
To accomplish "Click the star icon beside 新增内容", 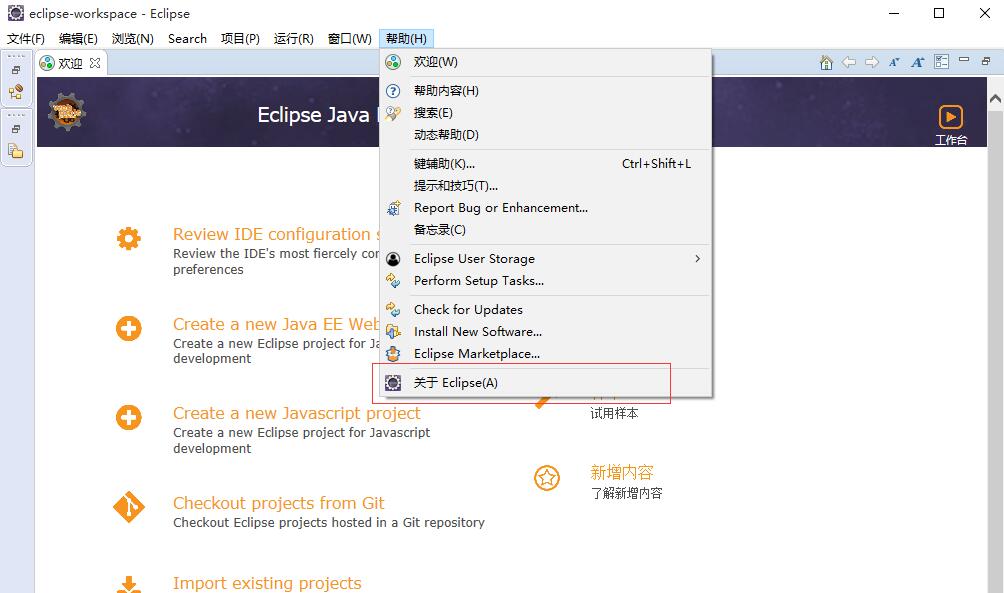I will pyautogui.click(x=547, y=478).
